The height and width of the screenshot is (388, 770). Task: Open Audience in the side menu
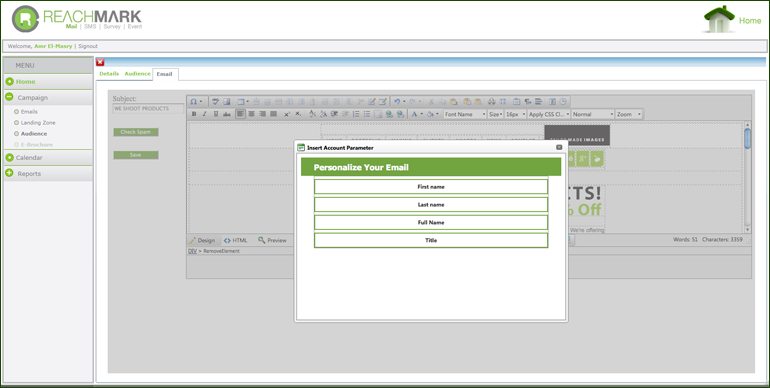click(x=34, y=134)
